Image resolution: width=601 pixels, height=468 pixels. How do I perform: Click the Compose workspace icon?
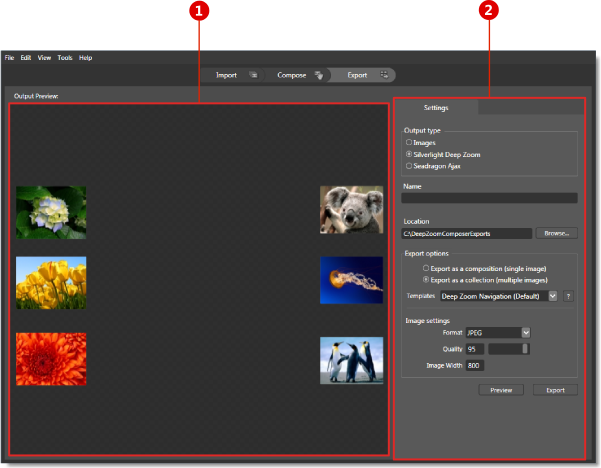coord(319,75)
